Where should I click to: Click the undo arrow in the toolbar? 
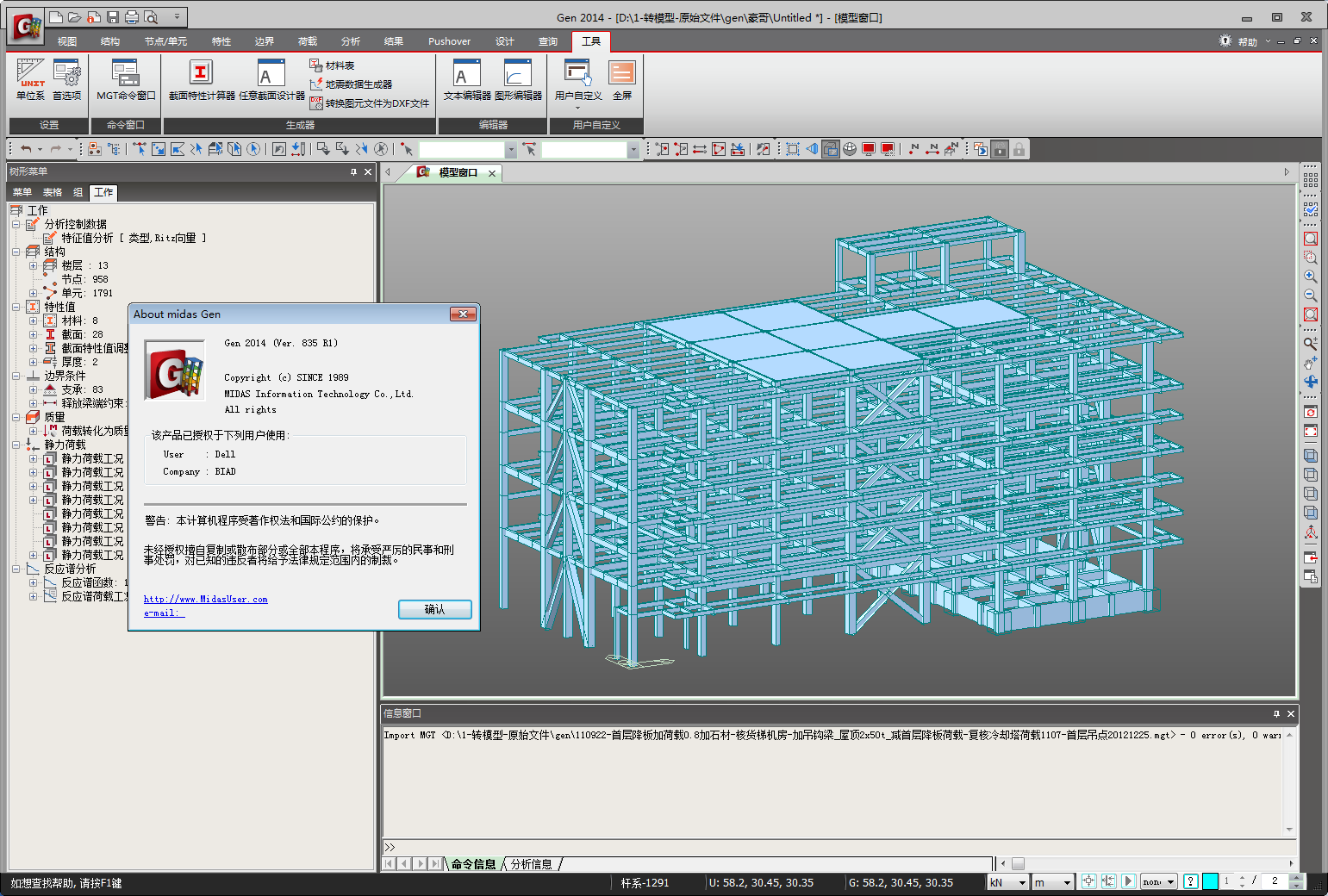point(26,149)
